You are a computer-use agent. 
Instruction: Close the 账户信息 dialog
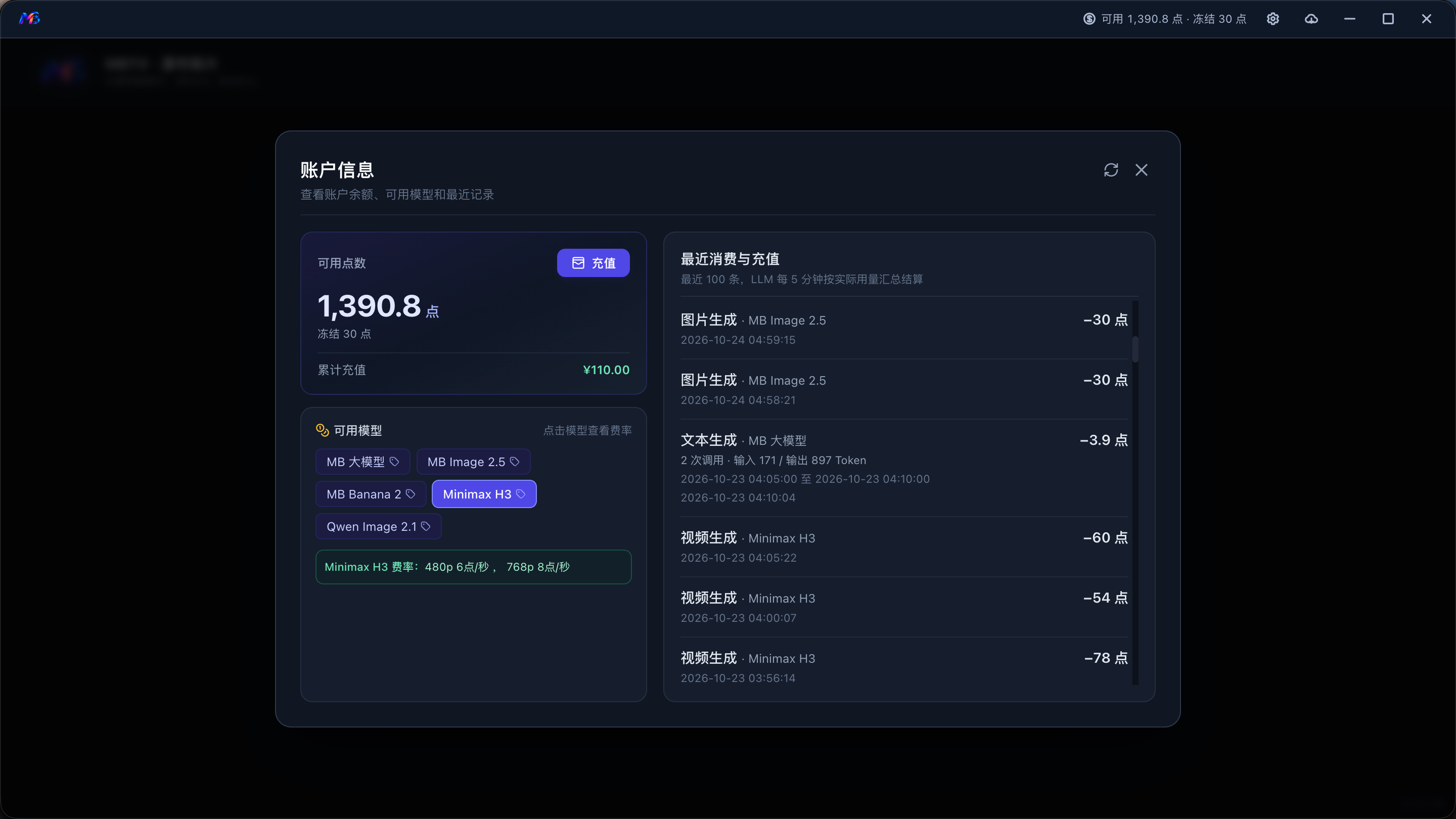1142,170
